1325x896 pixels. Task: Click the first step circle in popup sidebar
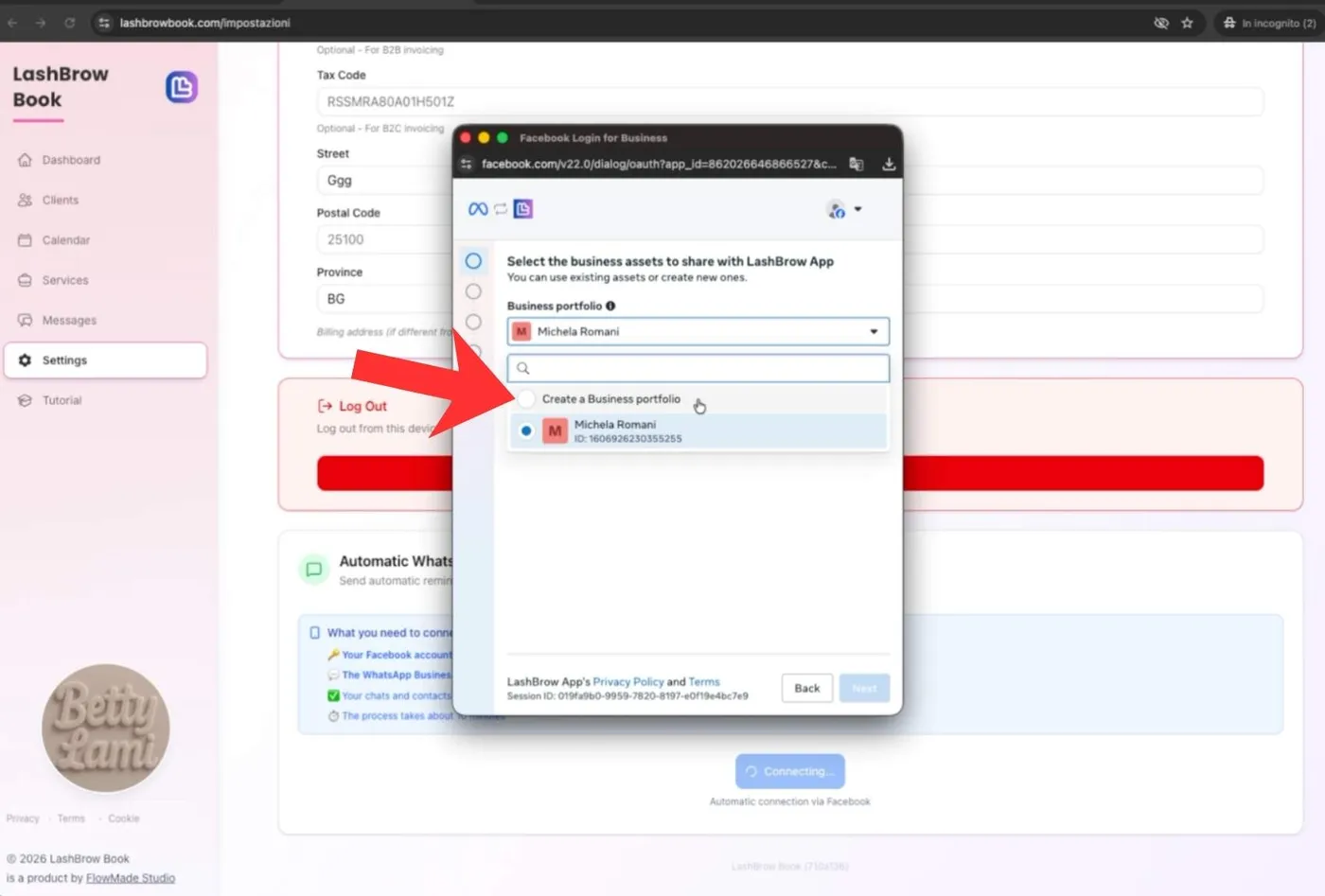click(473, 260)
